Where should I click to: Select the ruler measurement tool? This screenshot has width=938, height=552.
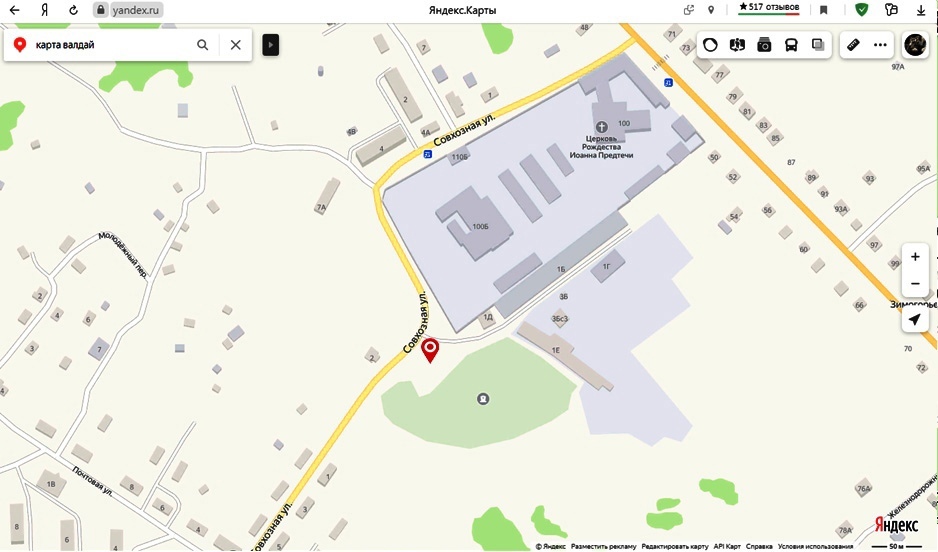[x=853, y=45]
